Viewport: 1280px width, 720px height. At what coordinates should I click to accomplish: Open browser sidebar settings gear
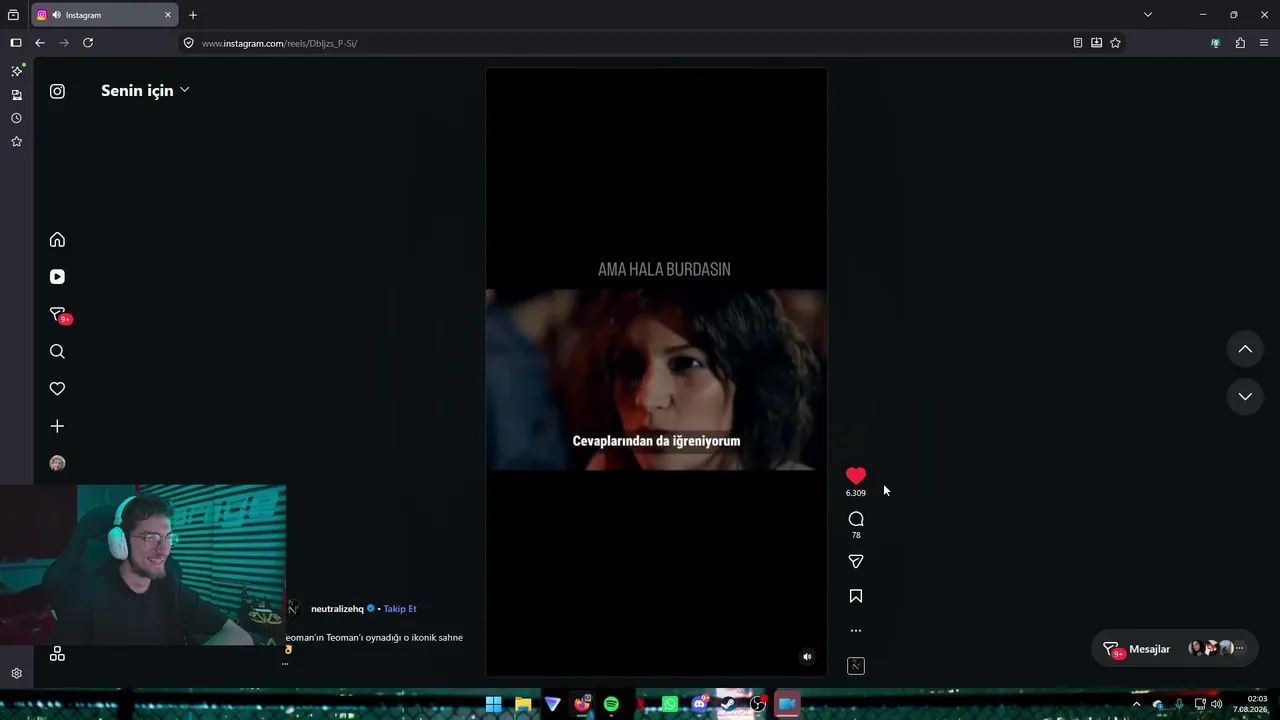(16, 674)
